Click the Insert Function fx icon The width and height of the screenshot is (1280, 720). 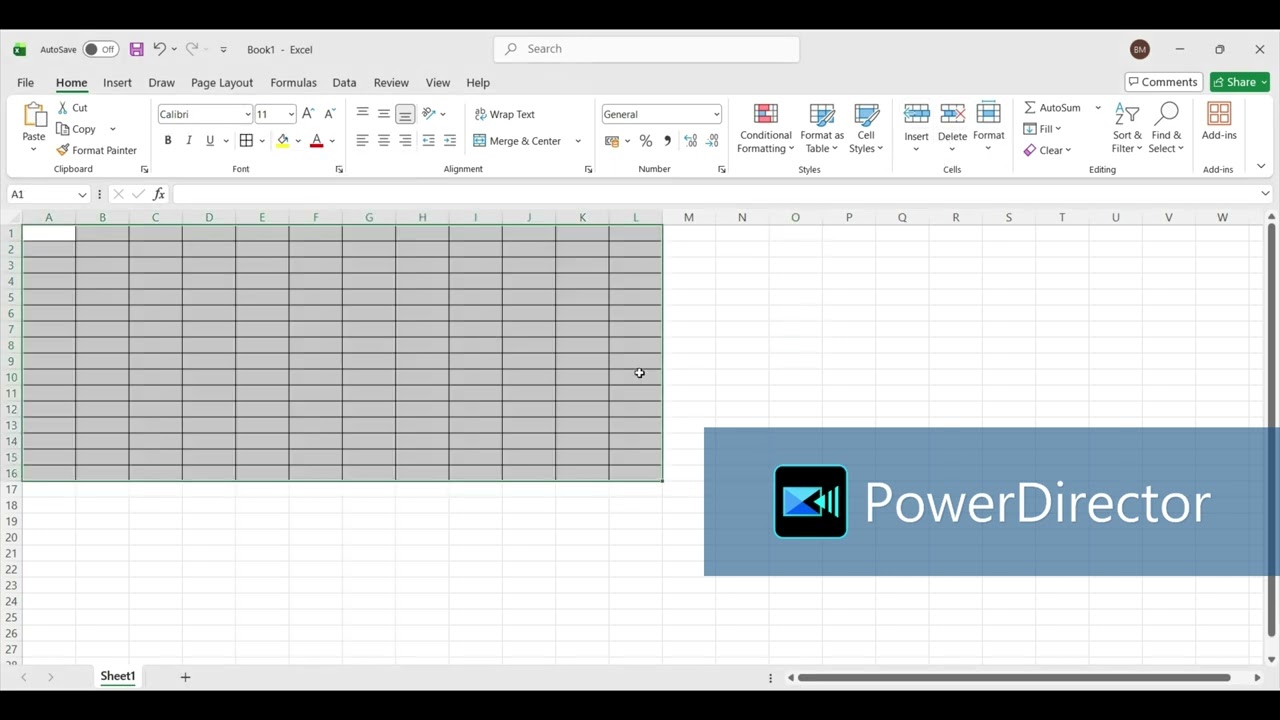(159, 194)
